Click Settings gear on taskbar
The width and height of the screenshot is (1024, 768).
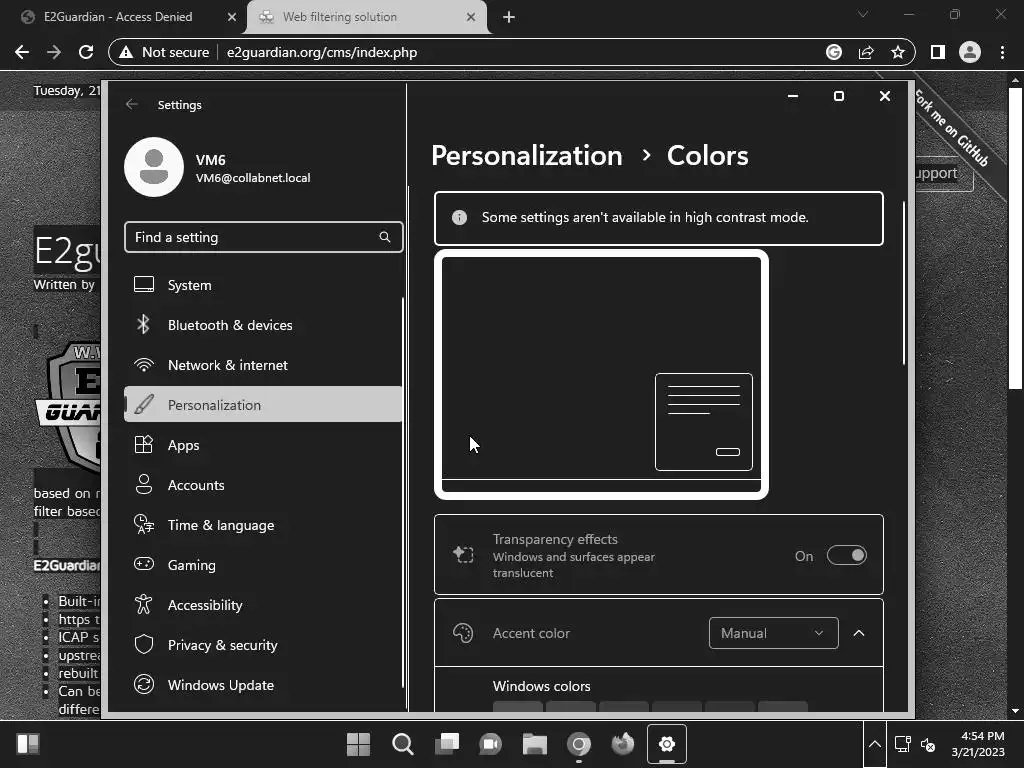(x=667, y=744)
